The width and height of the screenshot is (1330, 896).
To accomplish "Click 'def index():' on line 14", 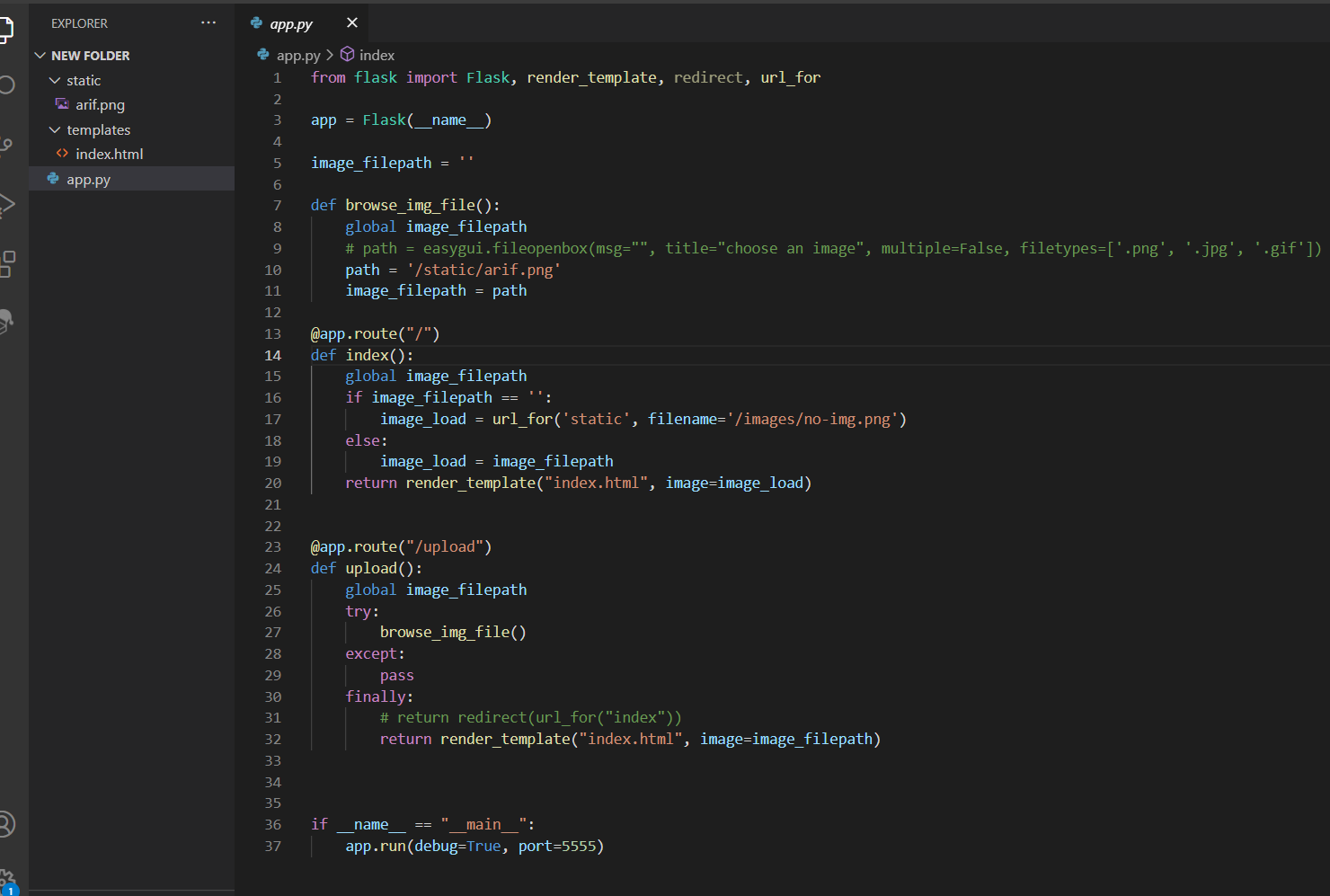I will click(x=362, y=356).
